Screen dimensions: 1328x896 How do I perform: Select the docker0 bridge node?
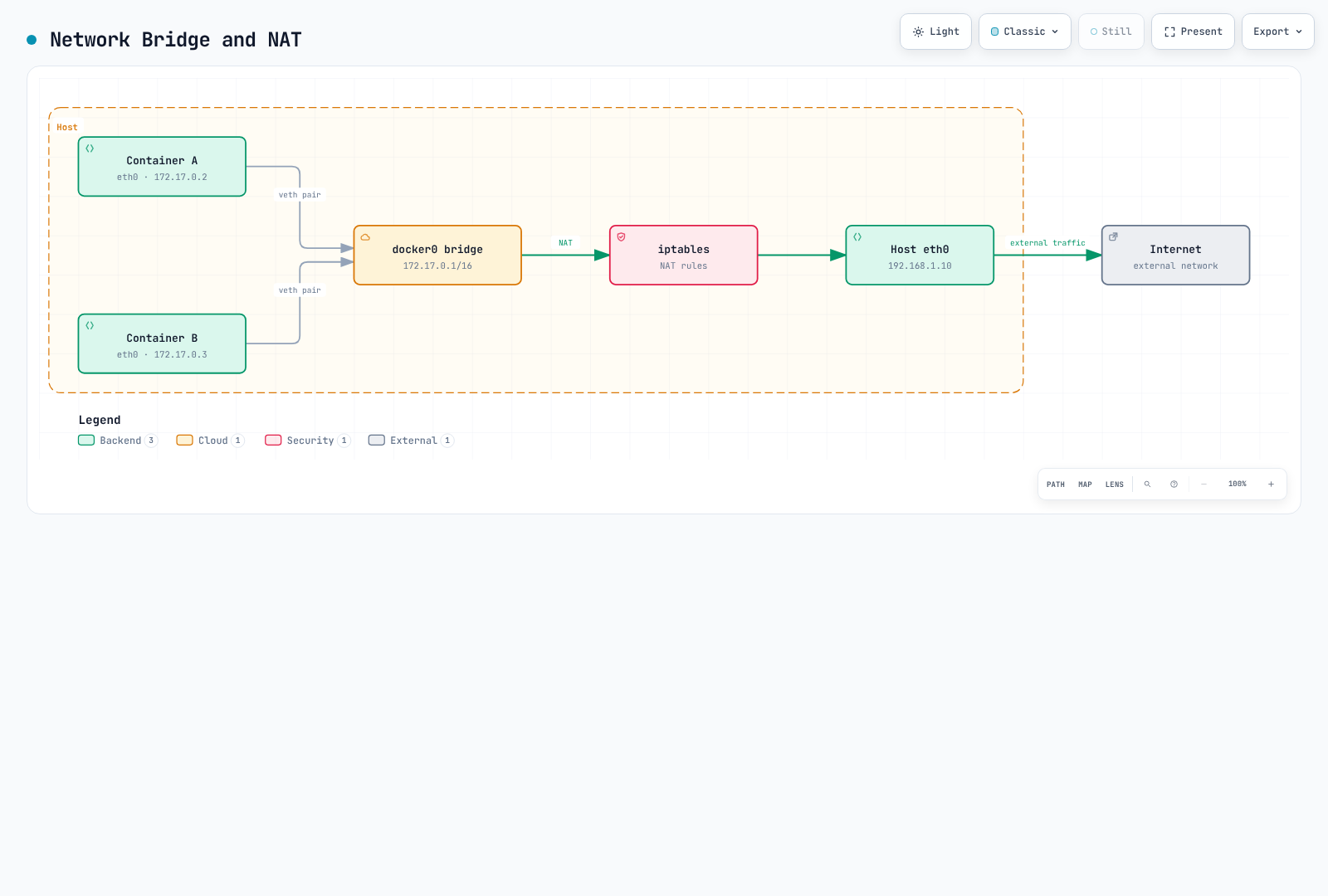(x=437, y=256)
